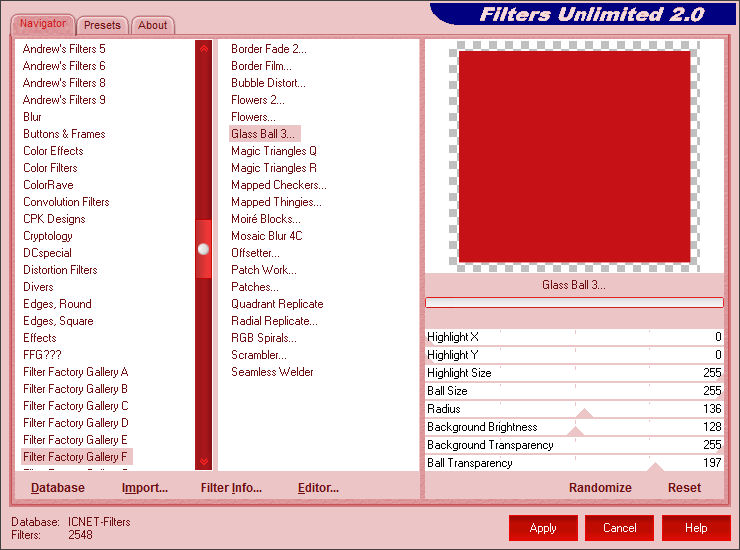Choose the Border Film... filter
The width and height of the screenshot is (740, 550).
tap(261, 66)
